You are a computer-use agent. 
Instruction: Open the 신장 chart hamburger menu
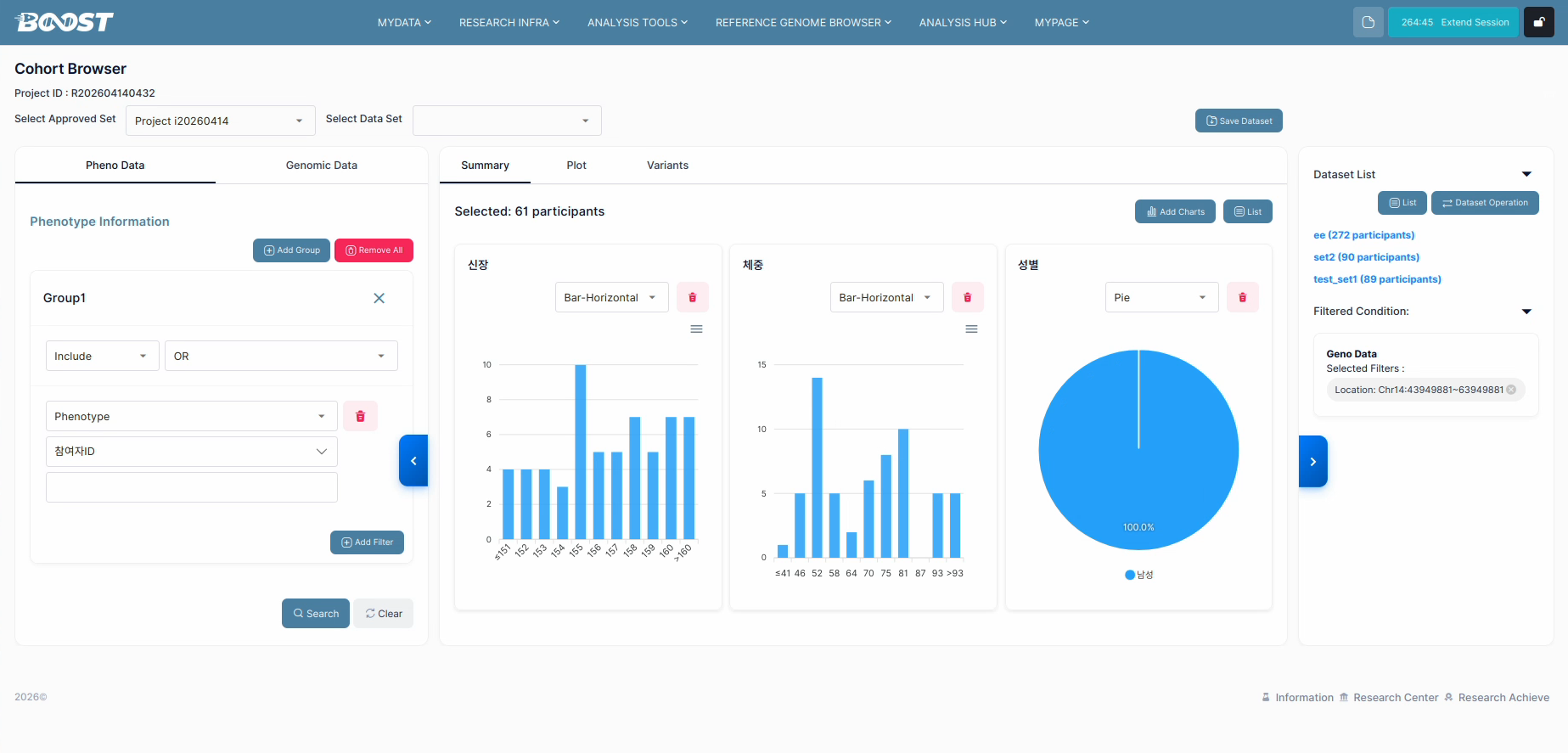[x=696, y=329]
